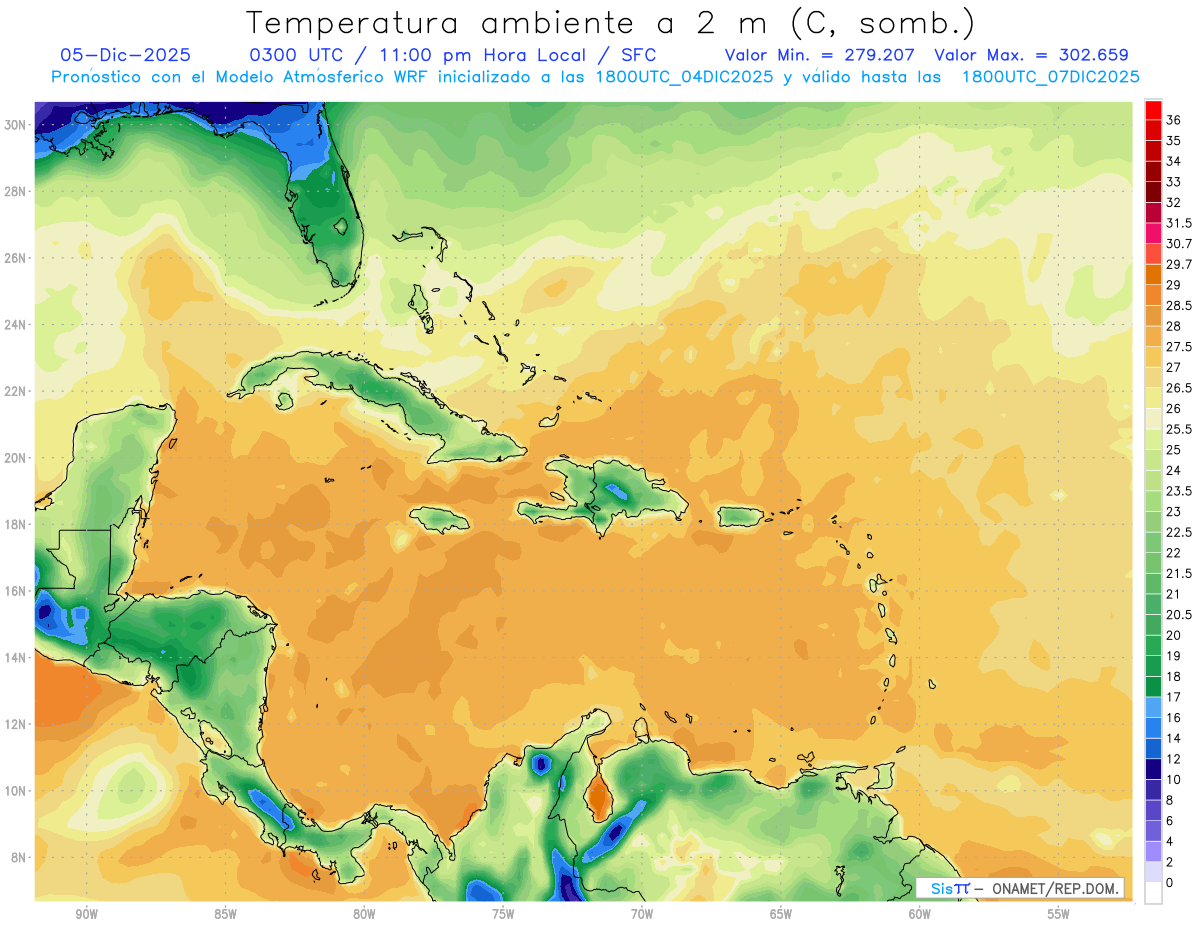The height and width of the screenshot is (927, 1200).
Task: Click the 30N latitude axis label
Action: 15,125
